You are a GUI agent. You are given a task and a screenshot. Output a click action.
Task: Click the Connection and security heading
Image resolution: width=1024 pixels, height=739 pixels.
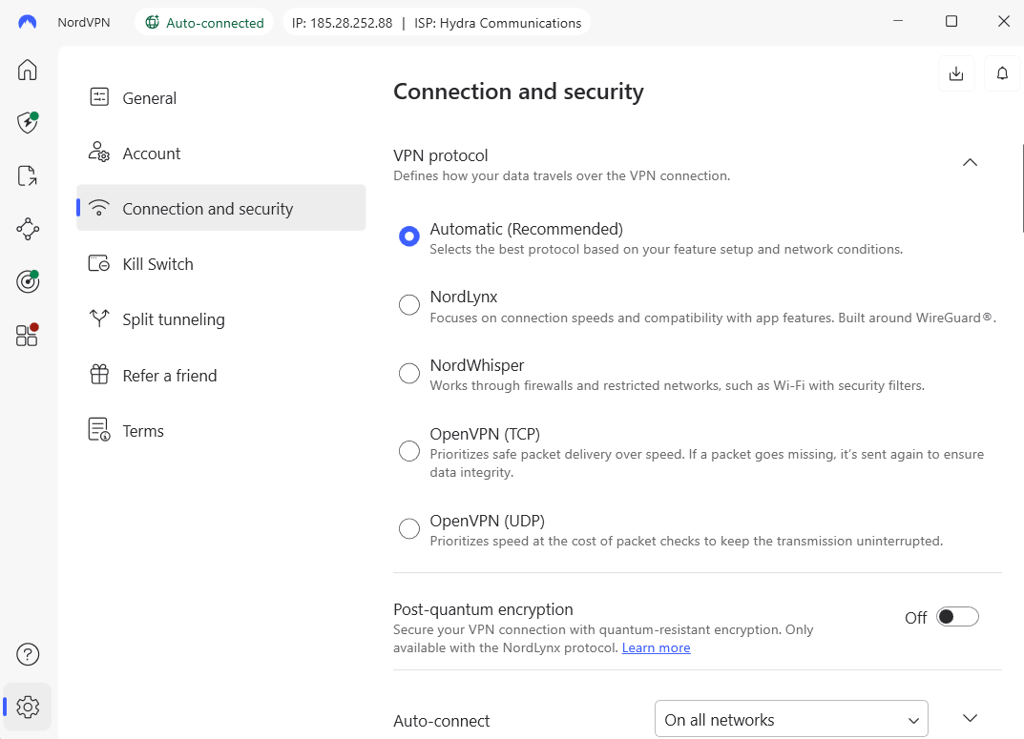(518, 91)
